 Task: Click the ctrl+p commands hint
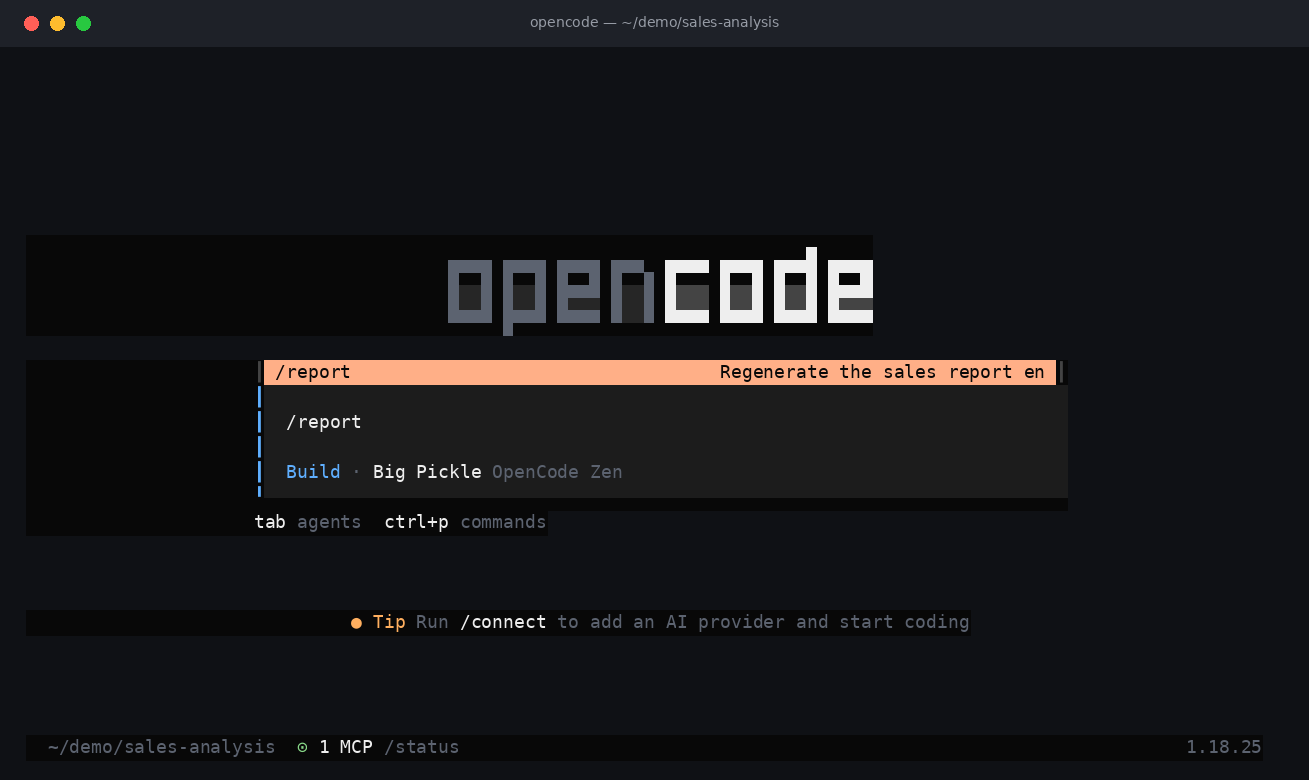coord(465,522)
